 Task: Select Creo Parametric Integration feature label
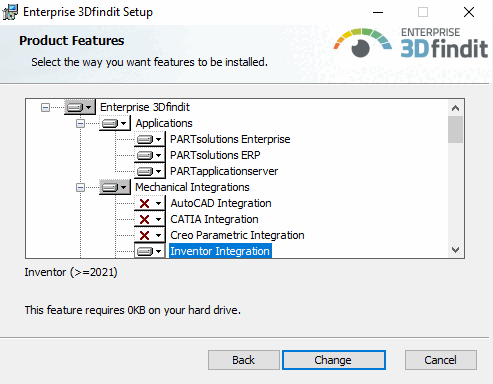click(x=237, y=235)
